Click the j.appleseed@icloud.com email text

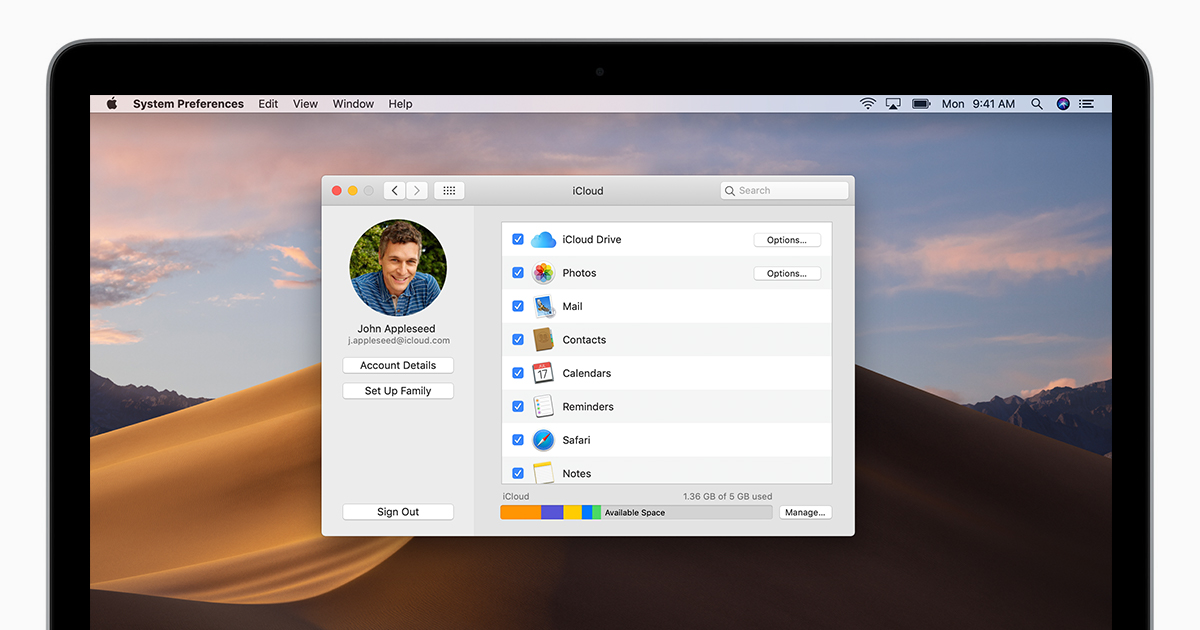398,341
